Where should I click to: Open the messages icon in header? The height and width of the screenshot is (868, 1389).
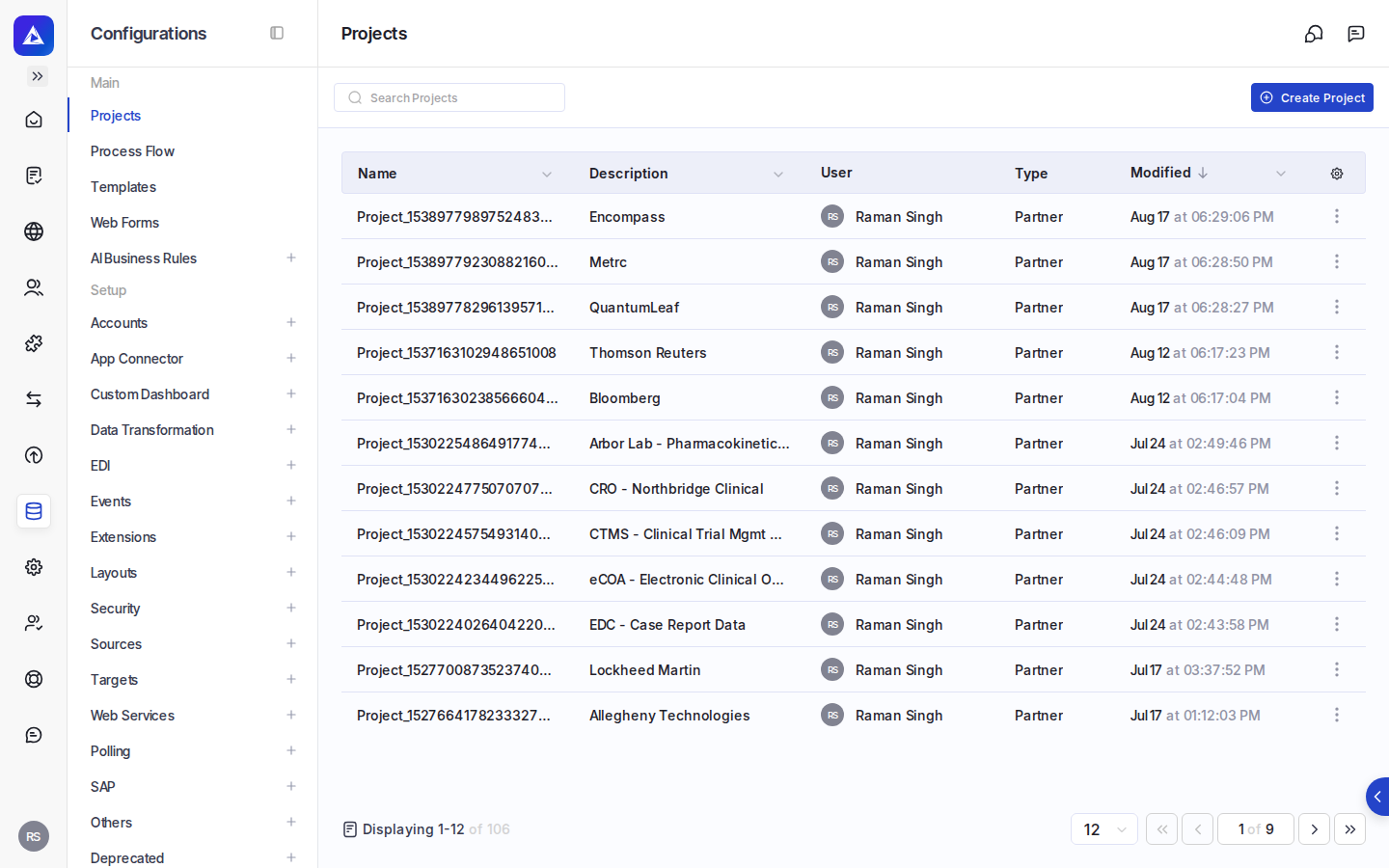click(1356, 34)
